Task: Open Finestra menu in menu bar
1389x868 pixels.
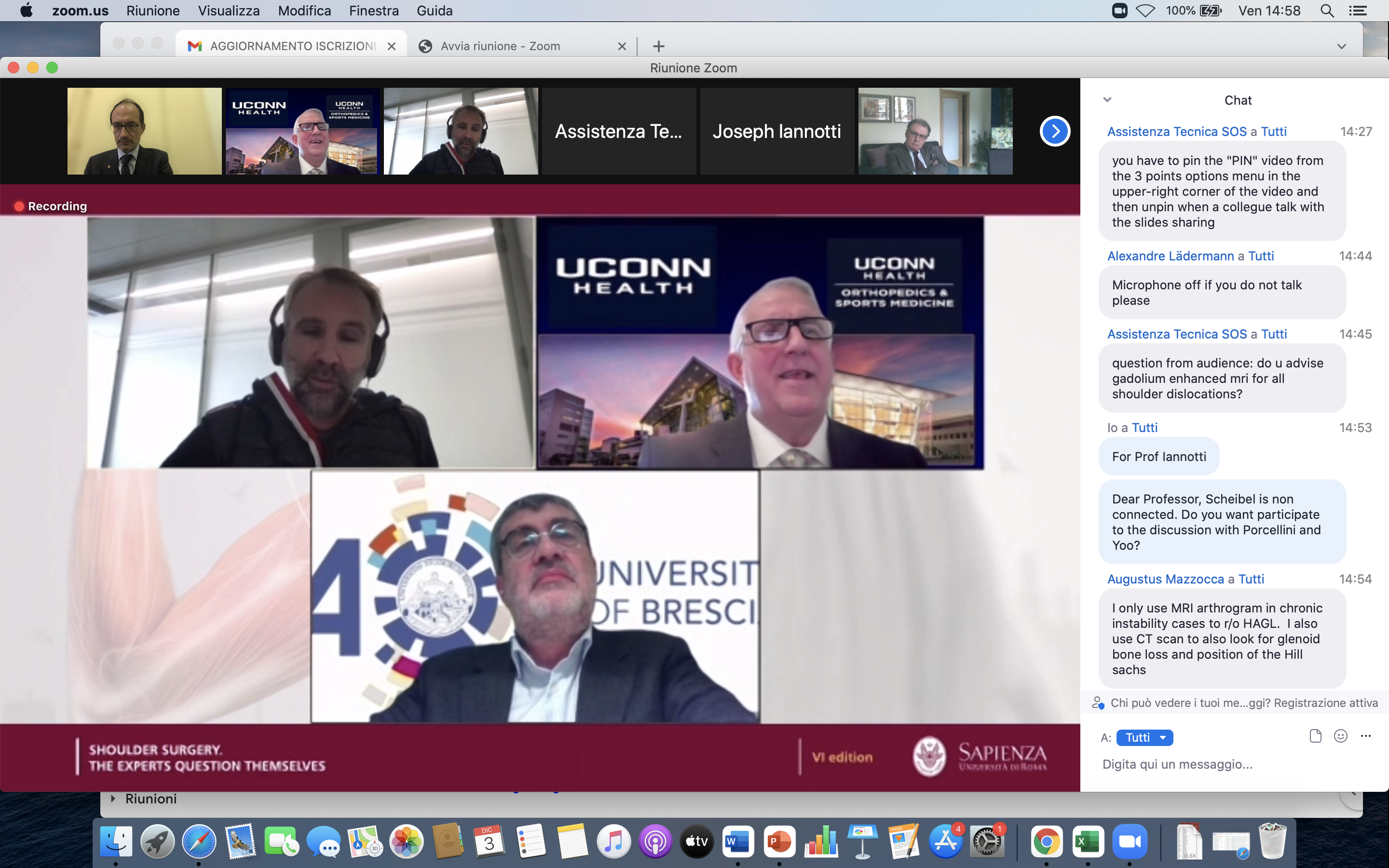Action: (x=374, y=11)
